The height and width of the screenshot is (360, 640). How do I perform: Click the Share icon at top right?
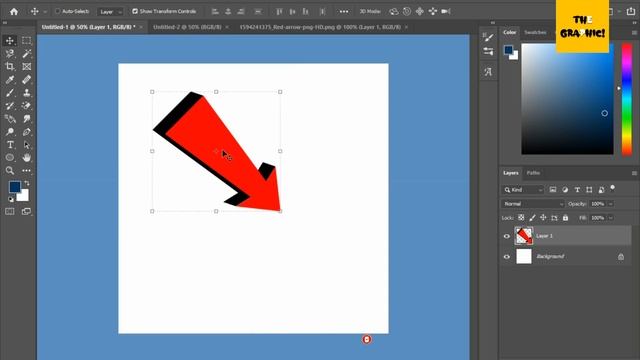click(x=631, y=11)
